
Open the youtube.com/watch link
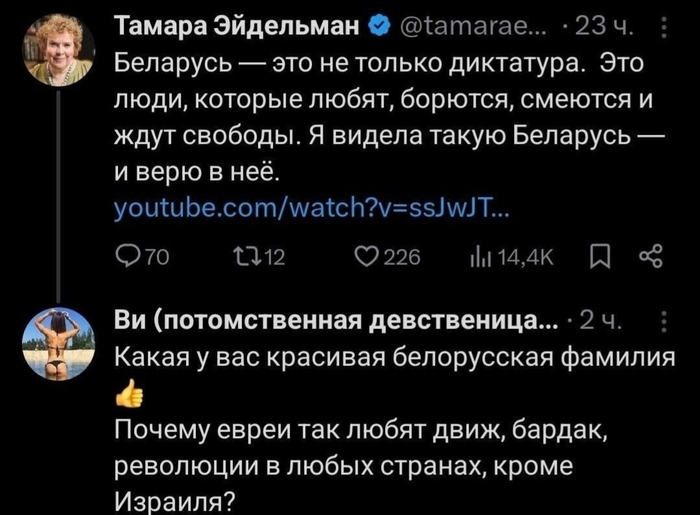[x=312, y=209]
